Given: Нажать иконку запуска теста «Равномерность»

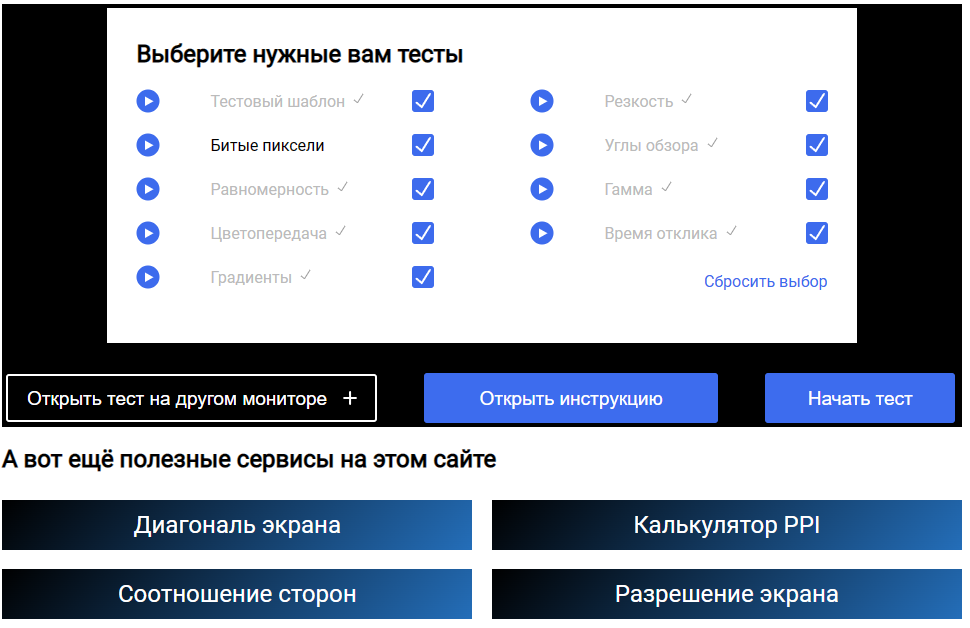Looking at the screenshot, I should 147,189.
